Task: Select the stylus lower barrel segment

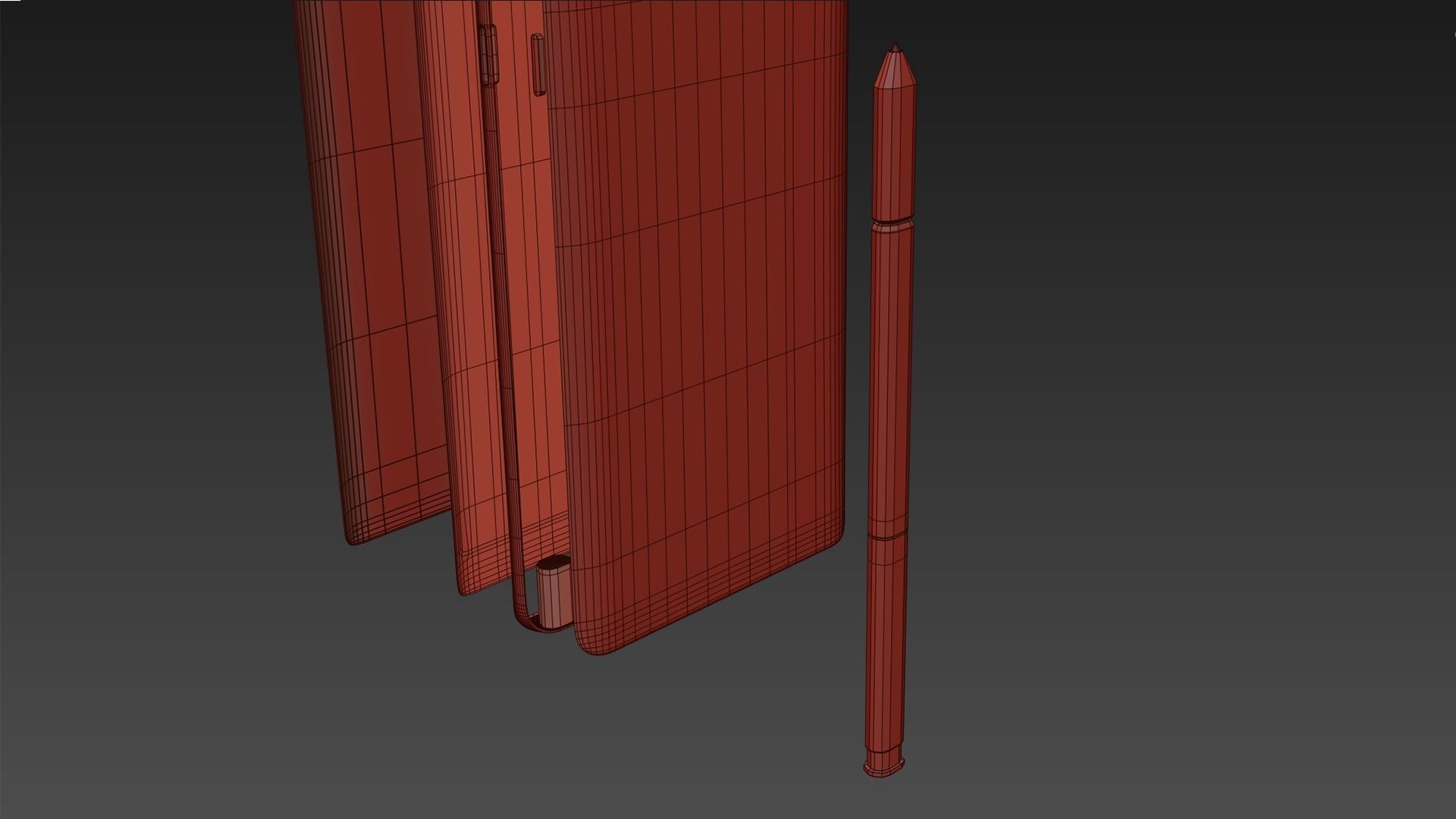Action: click(885, 645)
